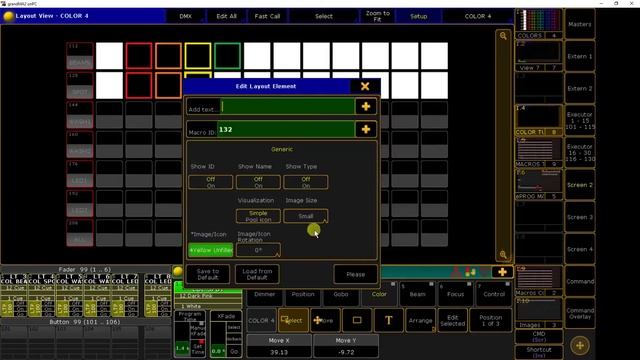This screenshot has width=640, height=360.
Task: Choose the T text tool
Action: point(389,320)
